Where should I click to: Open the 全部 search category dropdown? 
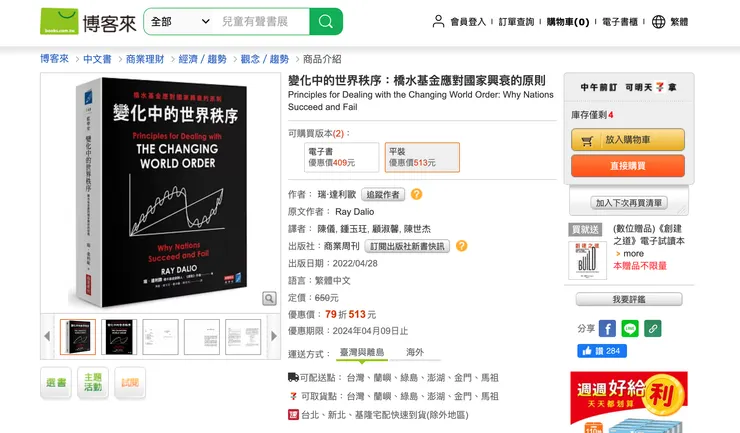click(180, 21)
